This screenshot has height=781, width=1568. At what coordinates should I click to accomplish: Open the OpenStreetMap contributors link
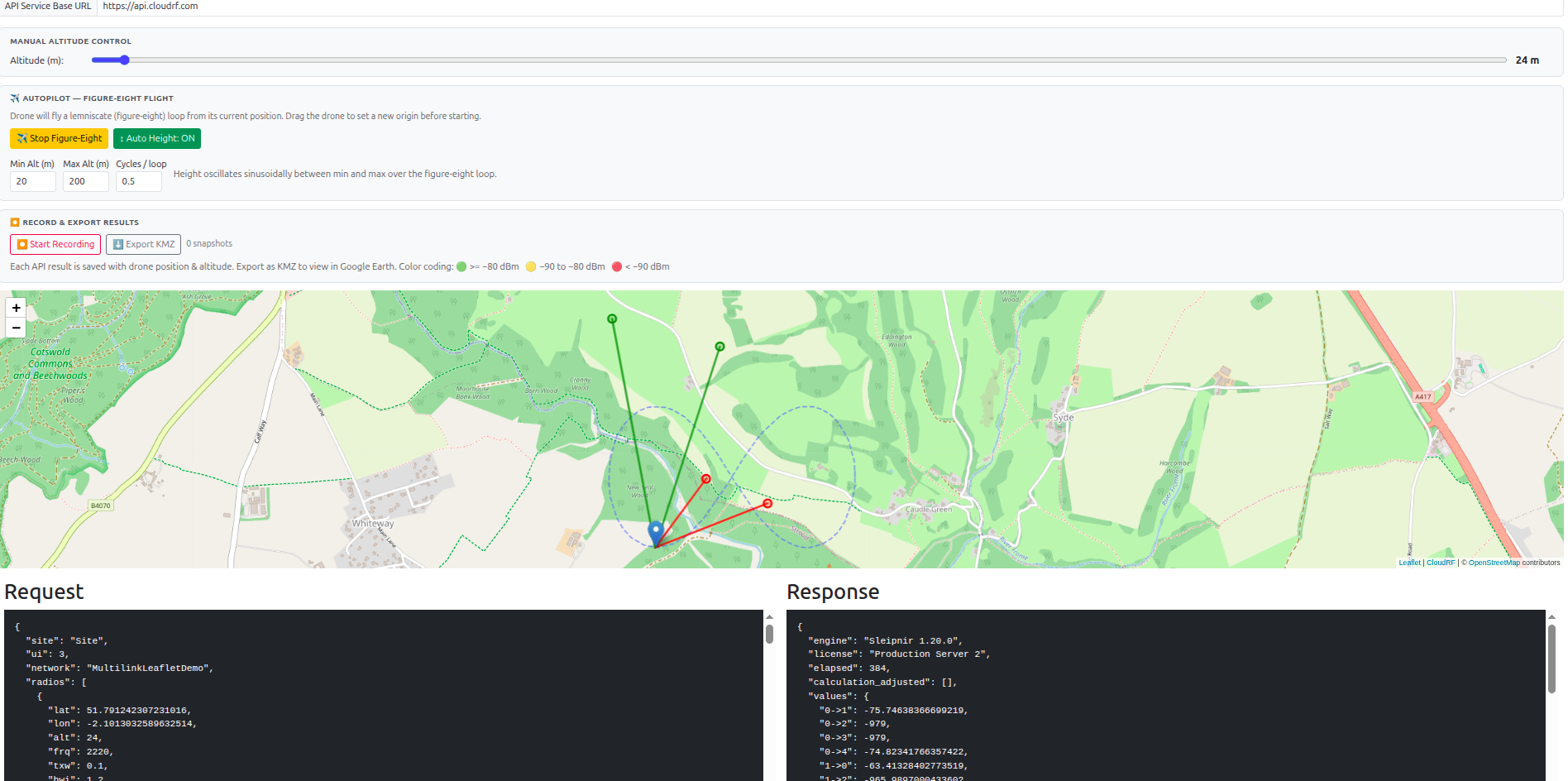tap(1494, 563)
